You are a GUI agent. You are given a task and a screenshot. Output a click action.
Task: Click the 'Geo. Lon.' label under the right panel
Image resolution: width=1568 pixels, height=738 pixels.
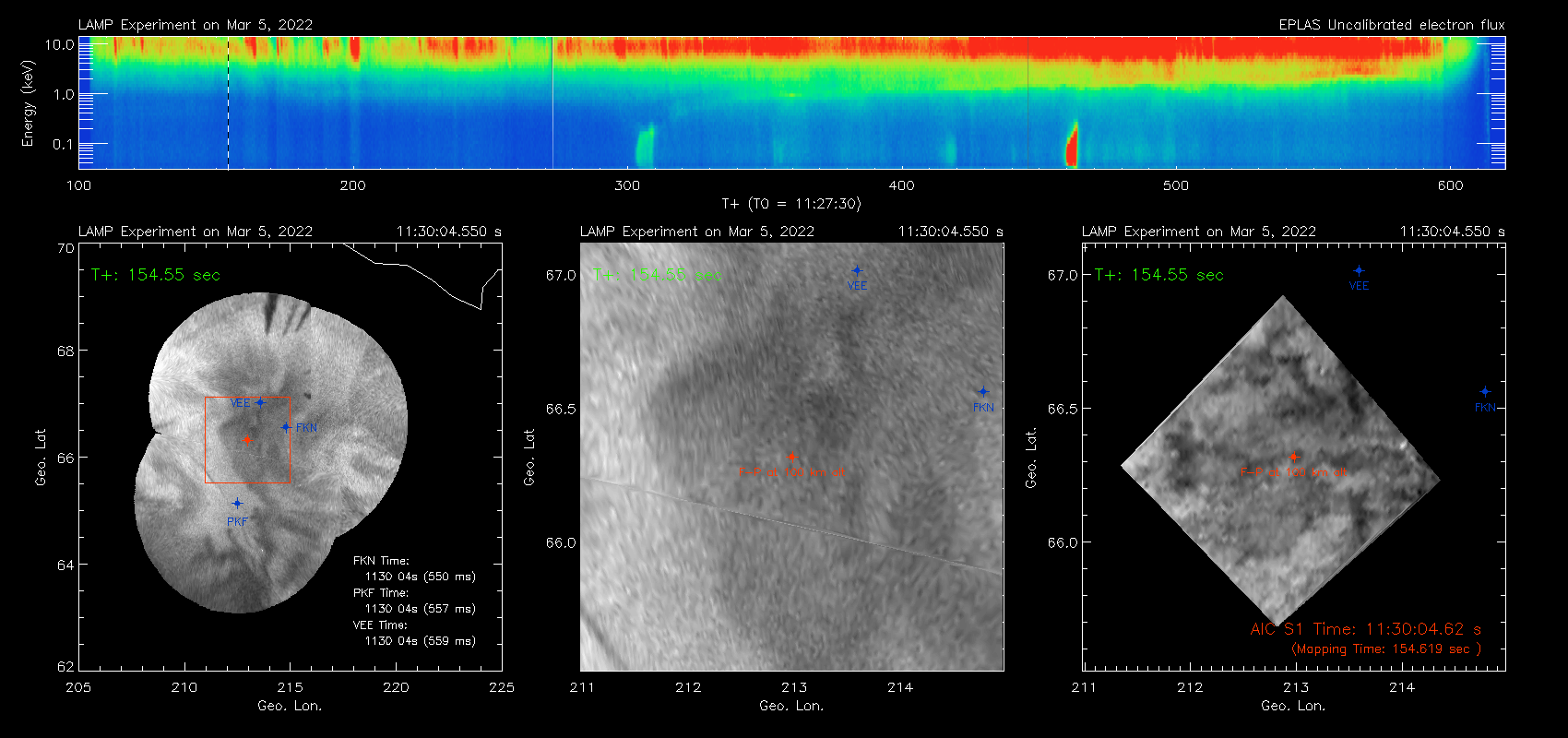pos(1293,706)
